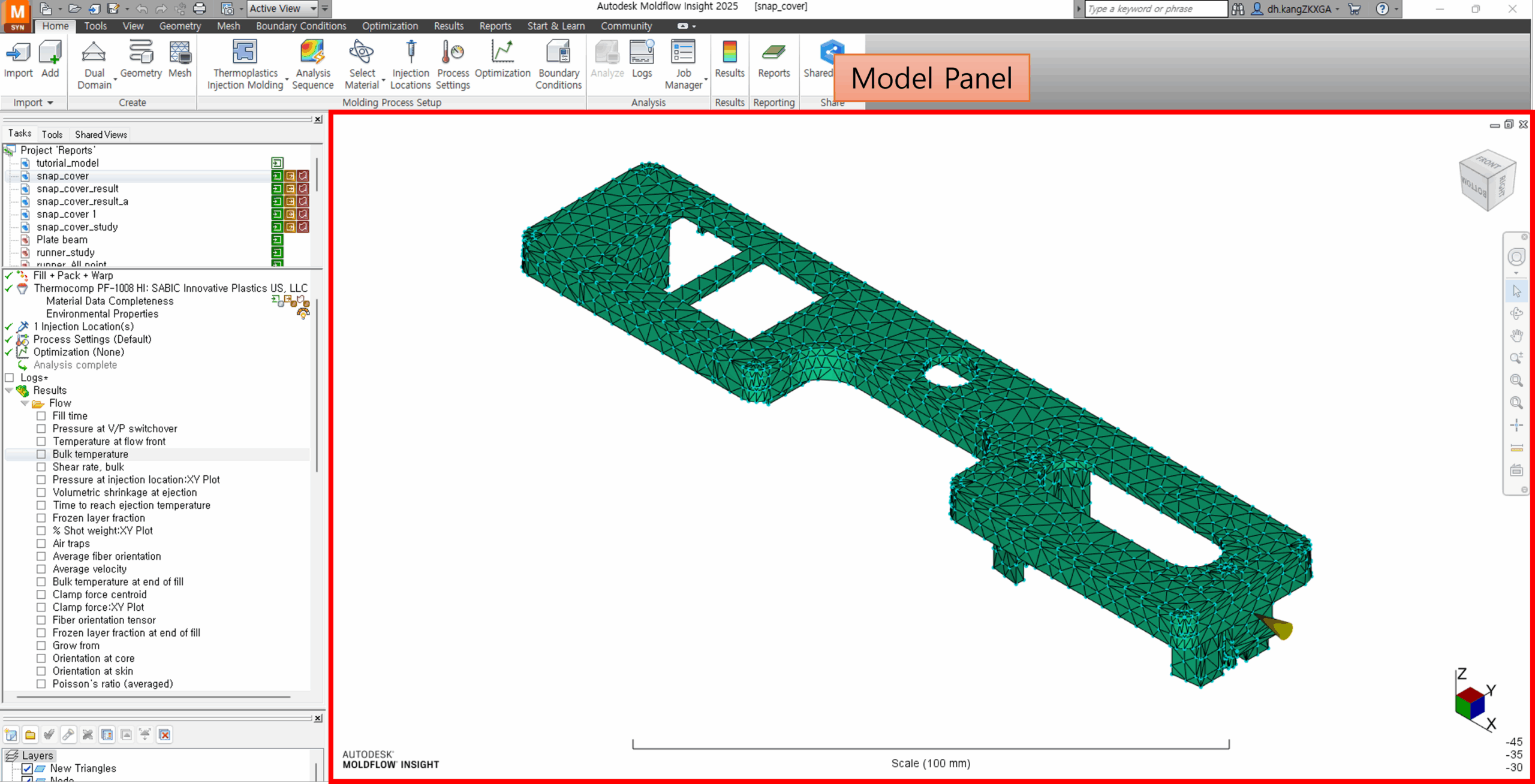Toggle the Logs checkbox
1535x784 pixels.
10,378
